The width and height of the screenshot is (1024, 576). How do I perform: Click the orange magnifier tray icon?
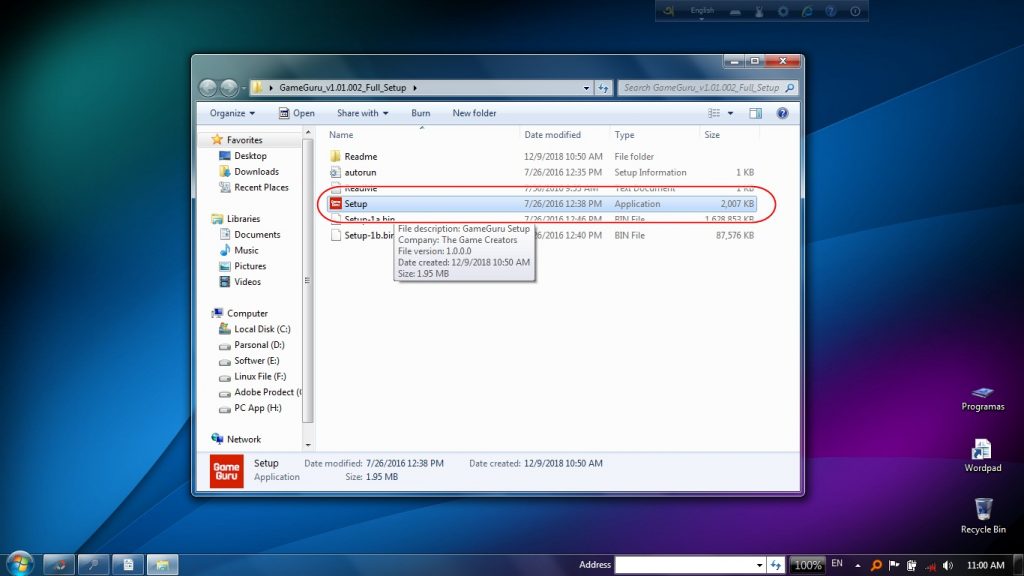coord(876,566)
